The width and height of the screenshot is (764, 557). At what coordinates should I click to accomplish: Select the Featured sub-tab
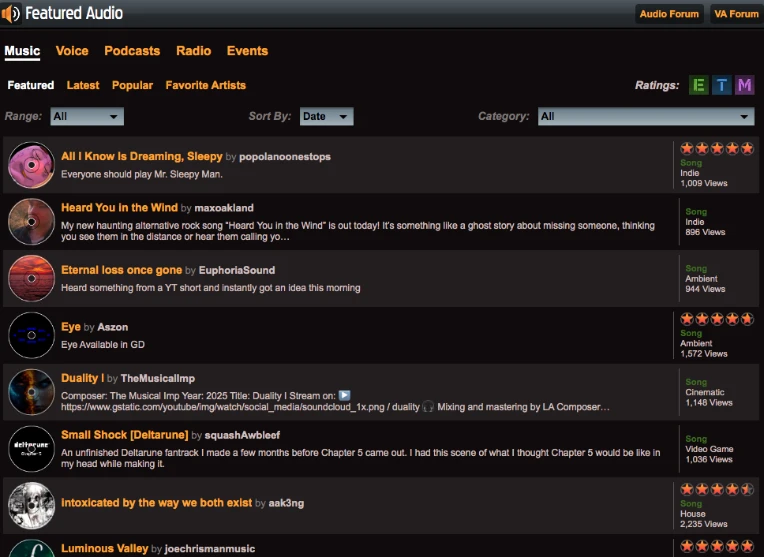31,85
